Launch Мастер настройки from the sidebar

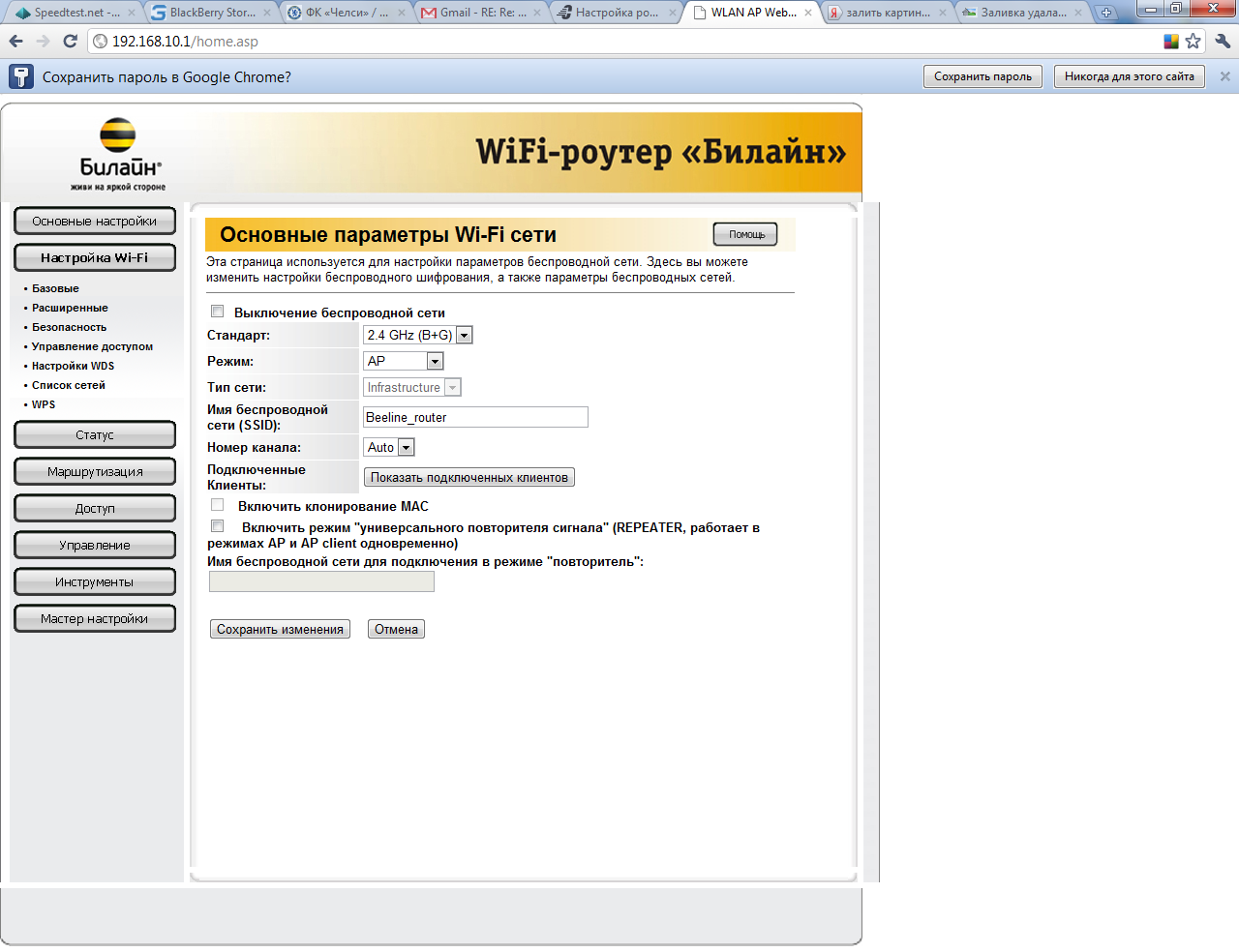coord(95,618)
